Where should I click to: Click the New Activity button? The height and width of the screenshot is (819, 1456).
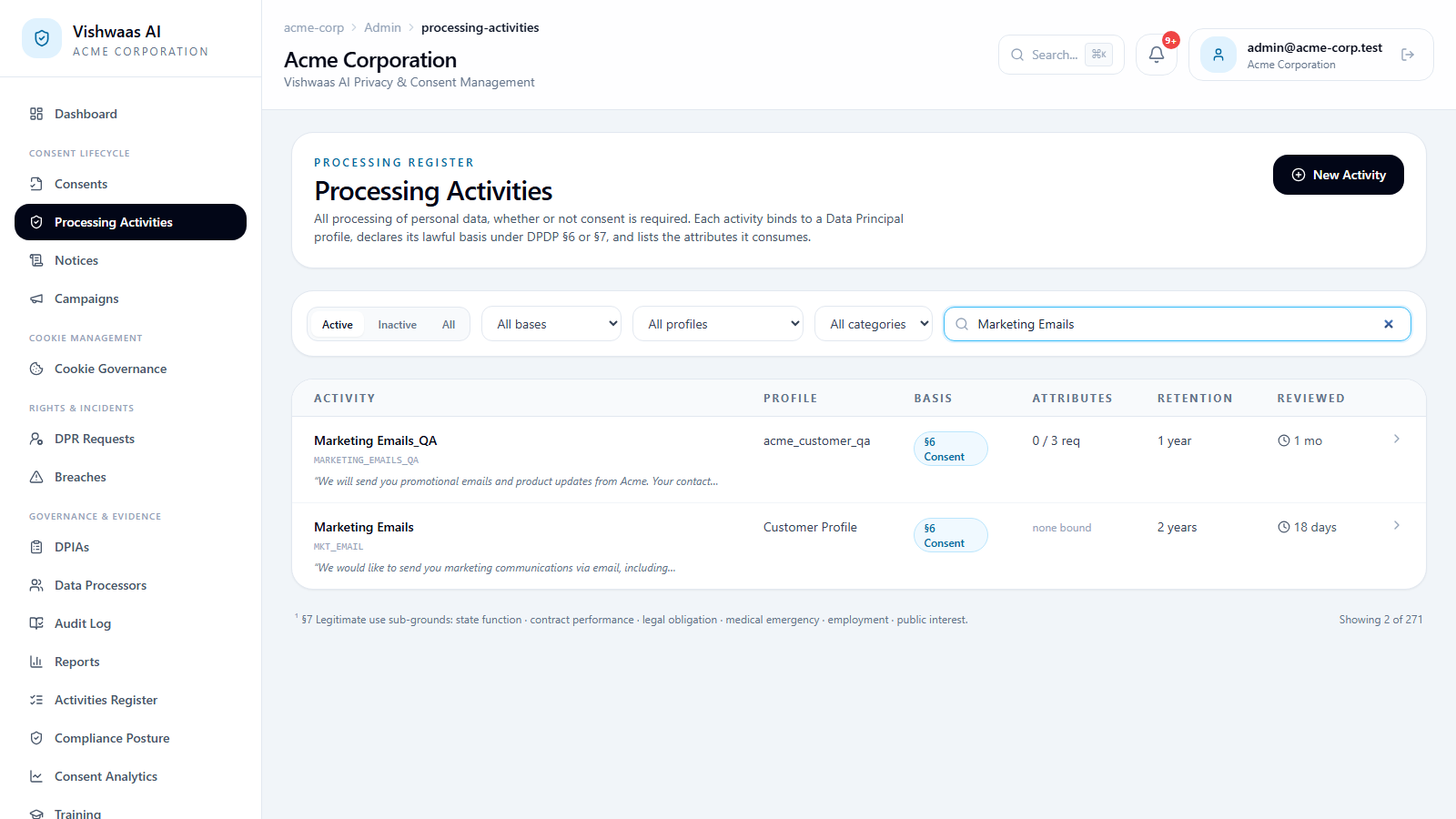1339,175
